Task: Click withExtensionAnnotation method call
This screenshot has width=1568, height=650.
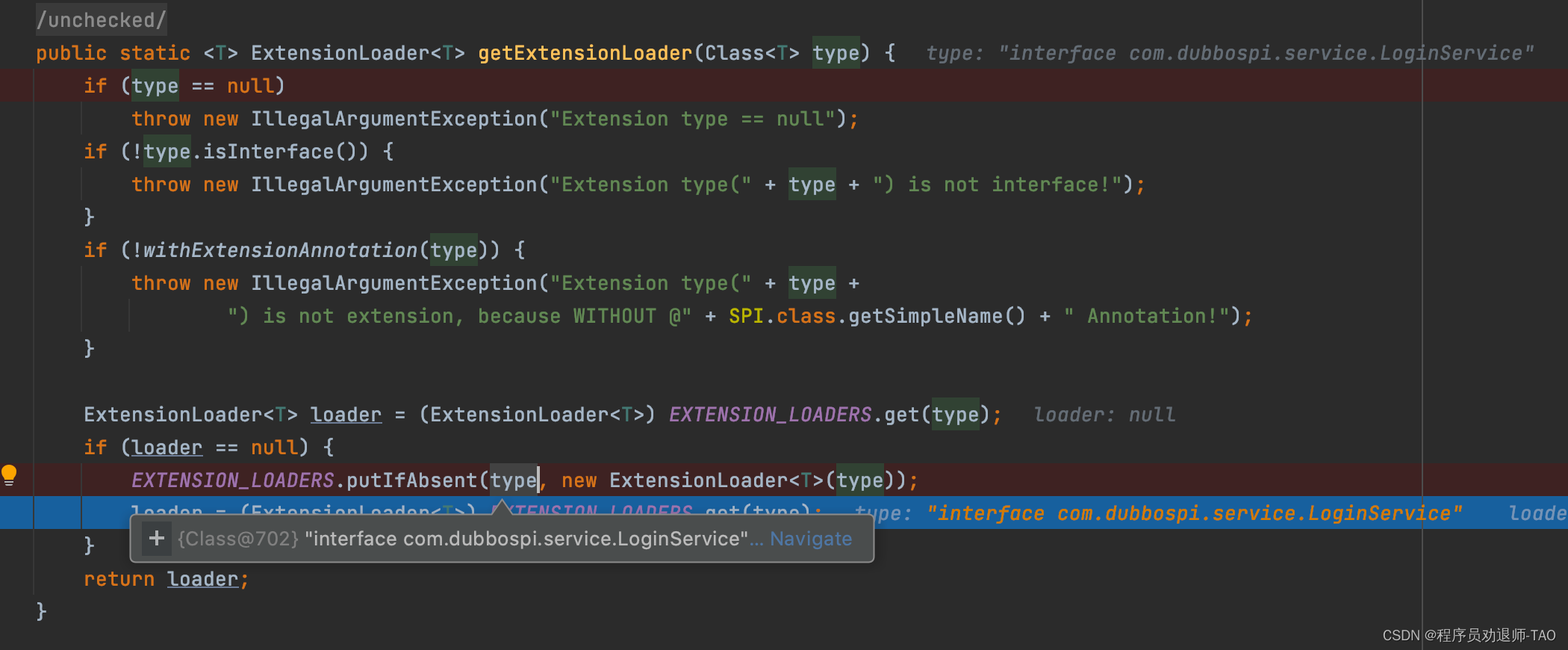Action: (280, 250)
